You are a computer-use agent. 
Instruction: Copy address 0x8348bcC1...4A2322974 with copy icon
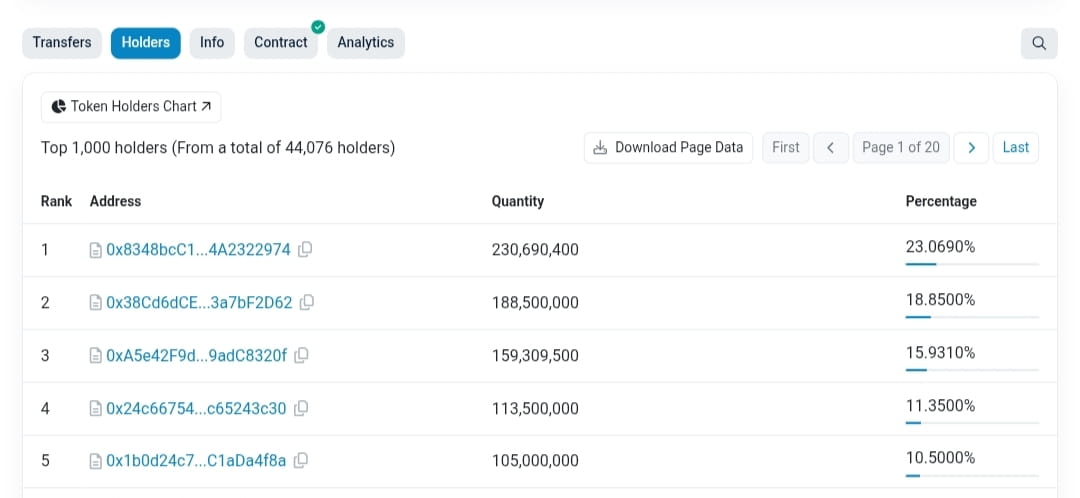coord(305,249)
